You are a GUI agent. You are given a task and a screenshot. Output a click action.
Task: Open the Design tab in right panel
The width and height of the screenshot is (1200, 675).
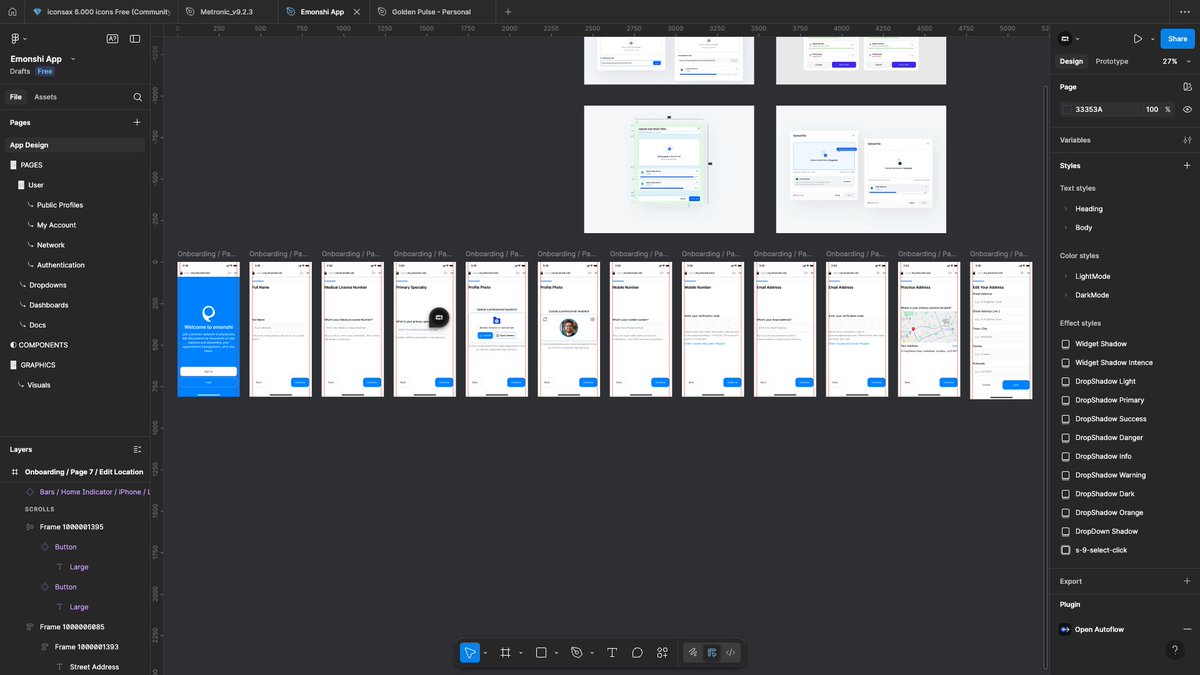[x=1071, y=61]
